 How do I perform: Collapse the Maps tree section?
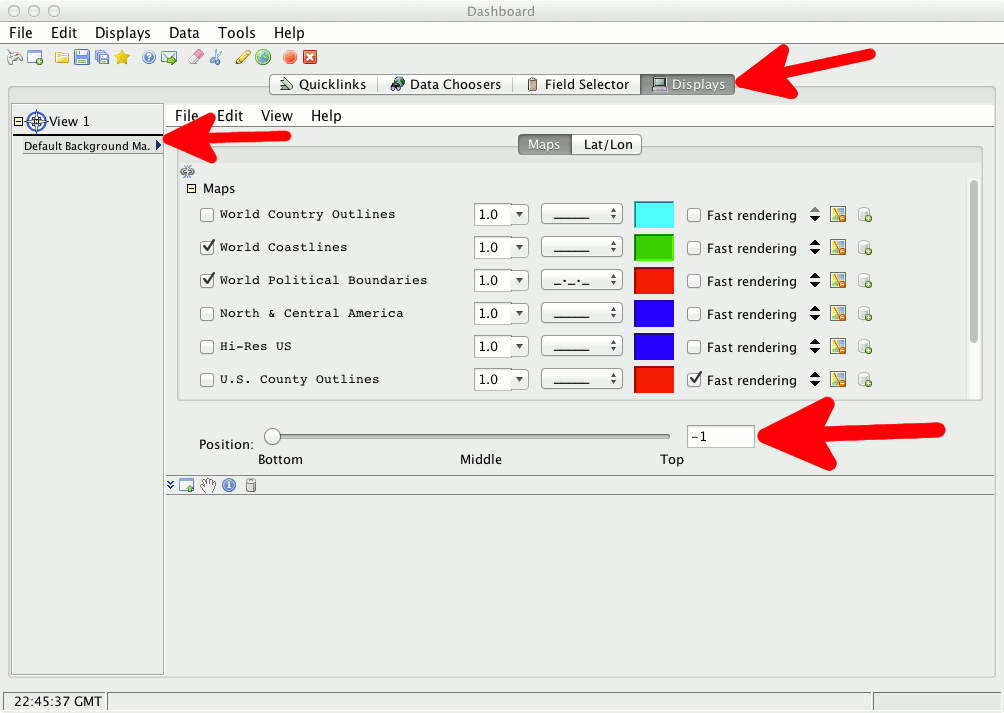[x=191, y=188]
